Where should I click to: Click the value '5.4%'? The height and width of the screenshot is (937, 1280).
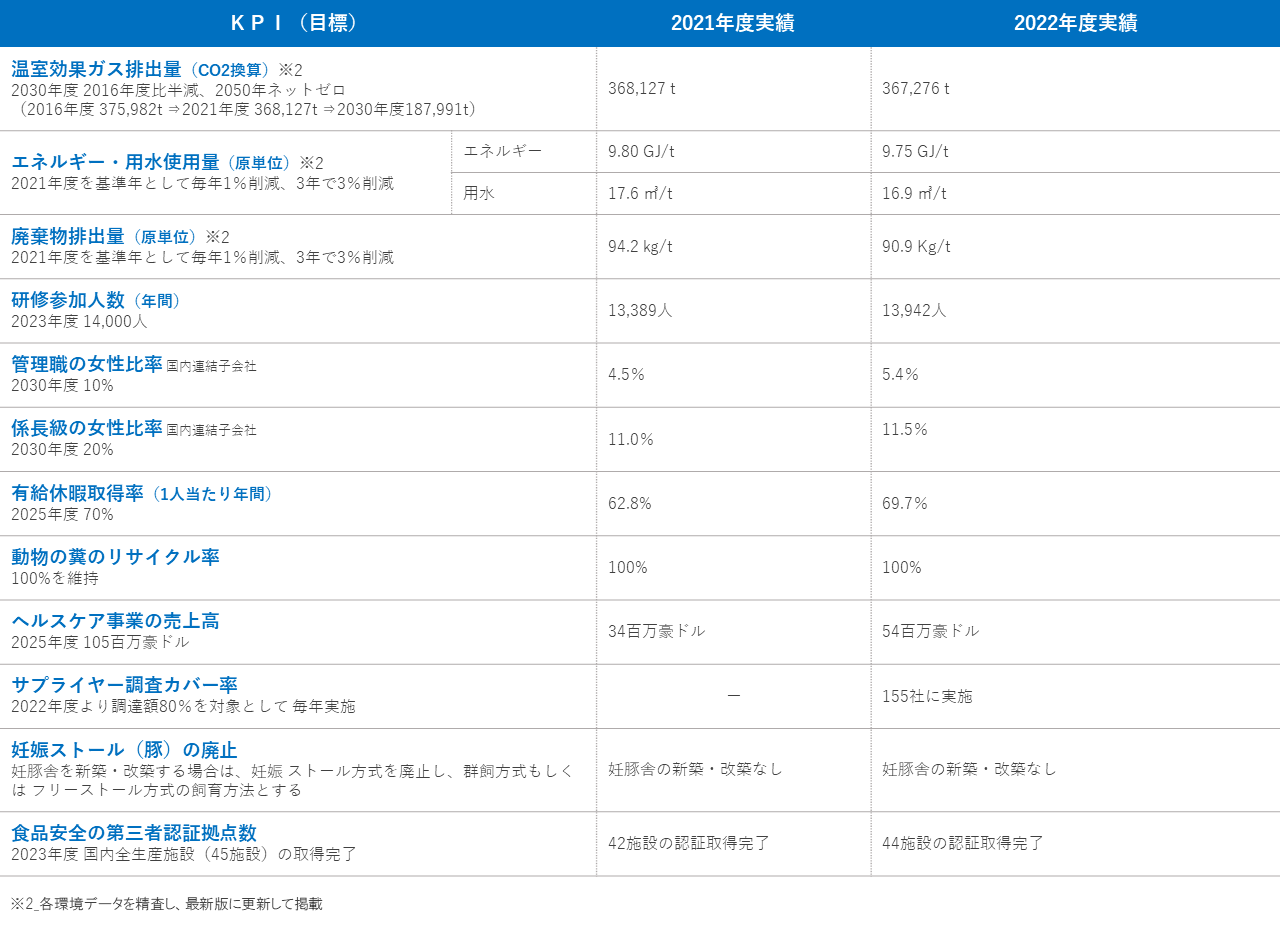[900, 374]
